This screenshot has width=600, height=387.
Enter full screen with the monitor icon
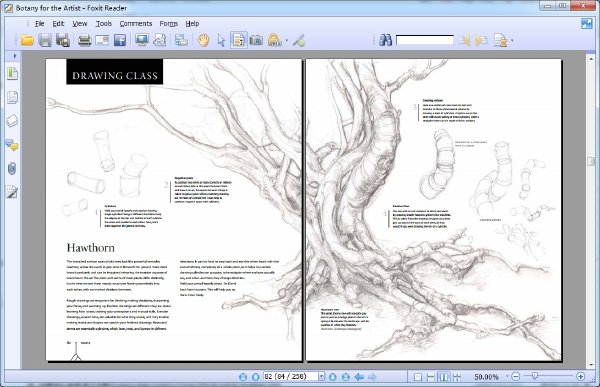(142, 40)
